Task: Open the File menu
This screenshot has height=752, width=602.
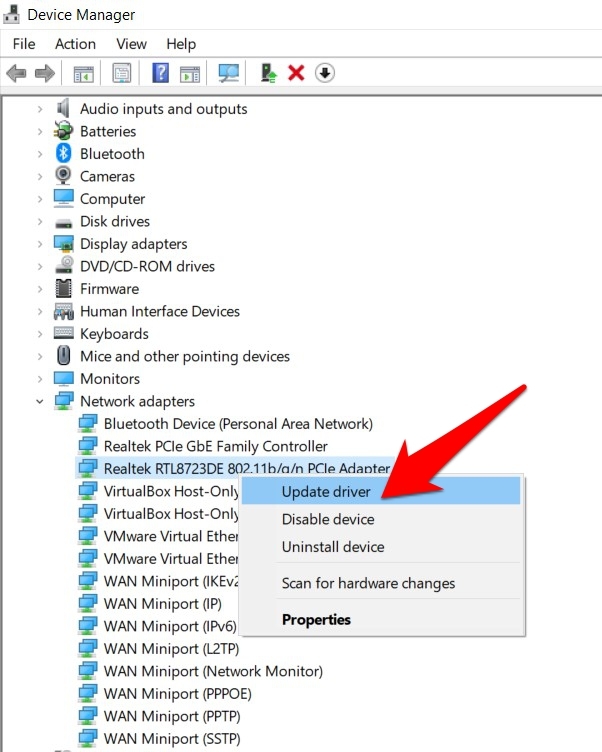Action: 24,44
